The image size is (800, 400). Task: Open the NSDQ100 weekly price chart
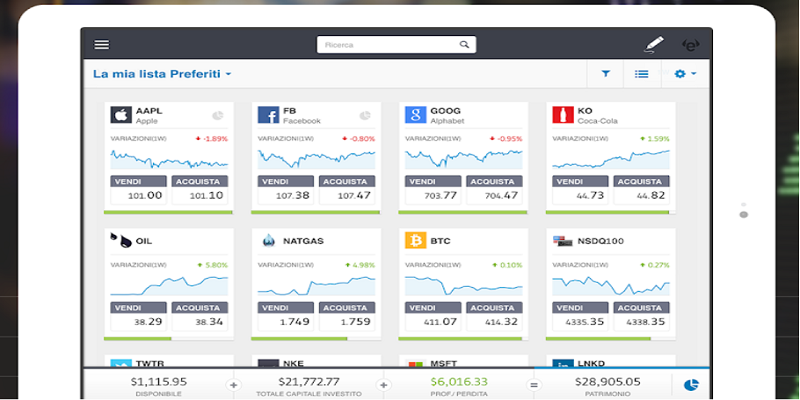611,285
